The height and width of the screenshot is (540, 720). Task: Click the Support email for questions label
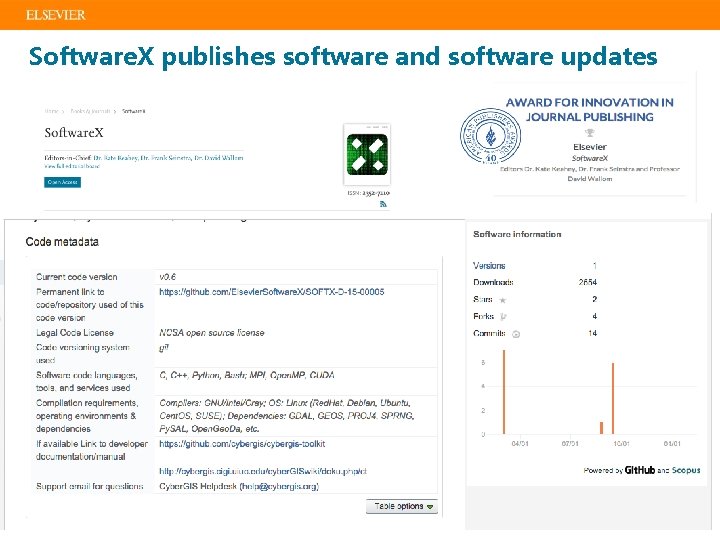click(90, 486)
